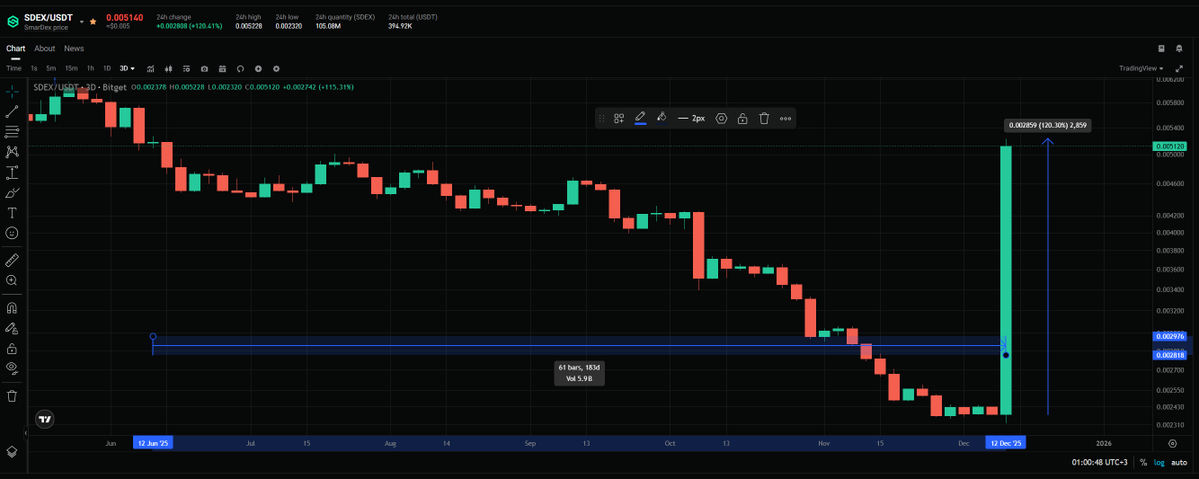Open the TradingView chart source dropdown
This screenshot has height=479, width=1199.
coord(1142,68)
